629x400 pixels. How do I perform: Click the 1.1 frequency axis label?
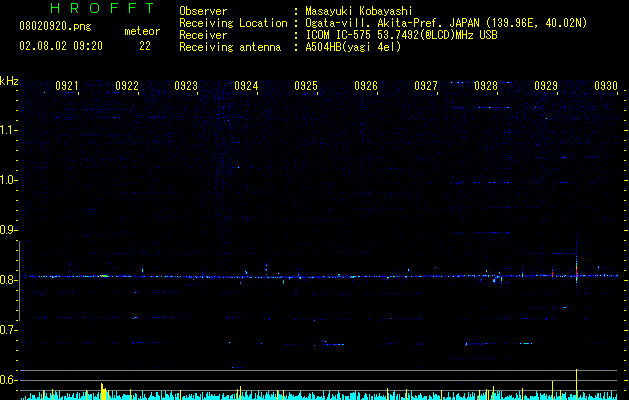click(7, 130)
